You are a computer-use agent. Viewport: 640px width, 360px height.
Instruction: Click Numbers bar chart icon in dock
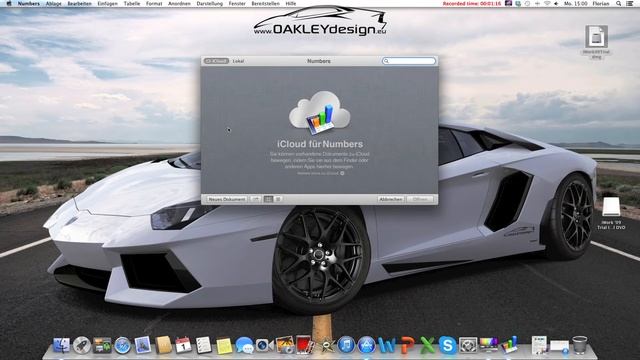509,344
